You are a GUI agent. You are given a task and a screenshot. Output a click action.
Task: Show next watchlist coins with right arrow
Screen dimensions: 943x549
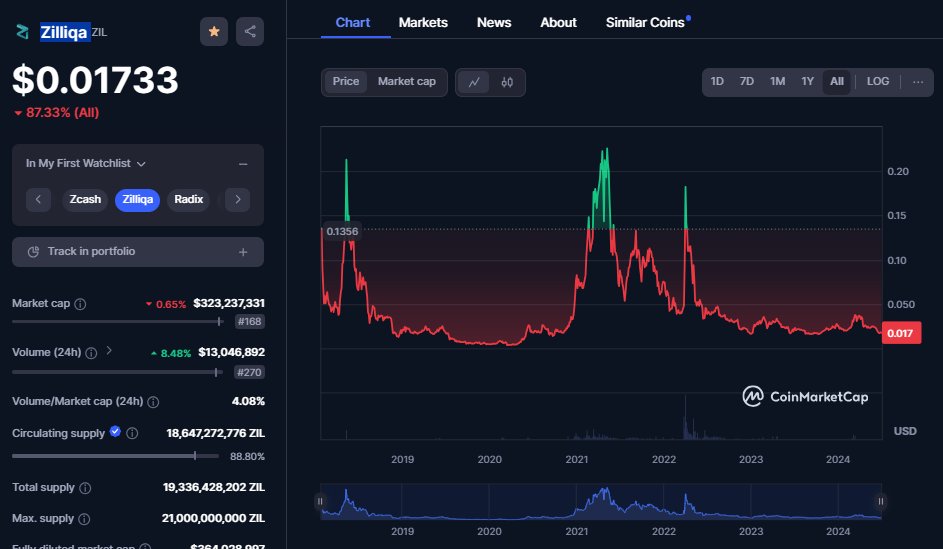[238, 199]
